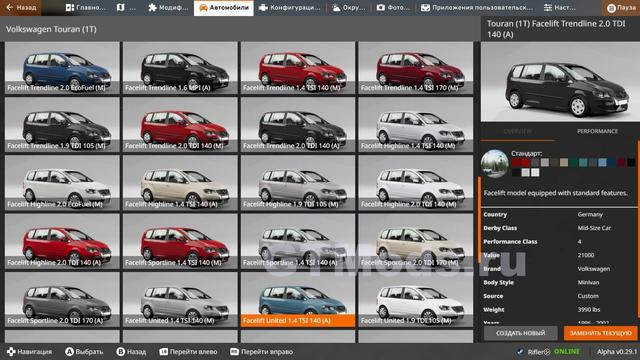Open the Окружение environment tab
The image size is (640, 360).
348,7
